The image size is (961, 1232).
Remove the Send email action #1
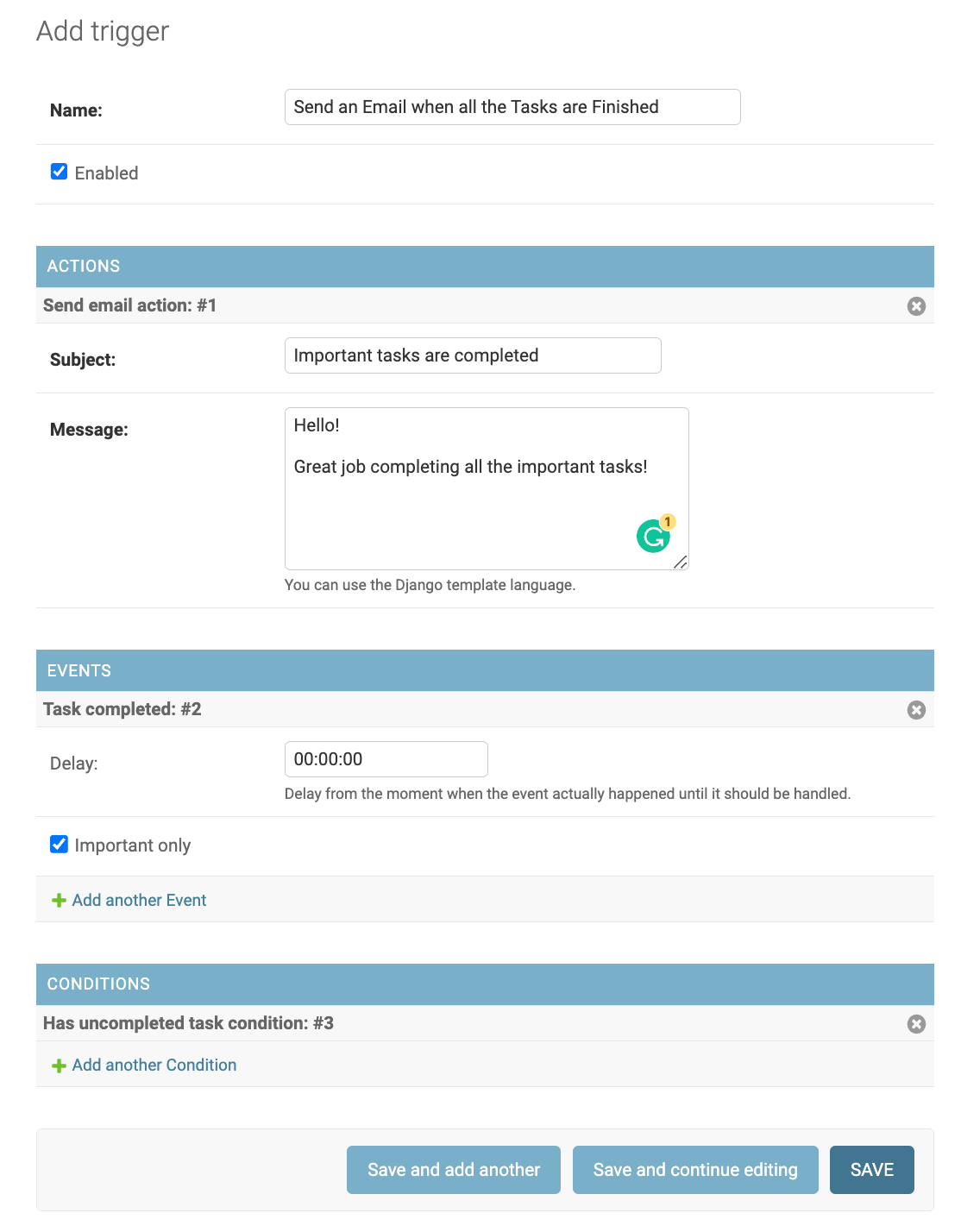tap(916, 306)
